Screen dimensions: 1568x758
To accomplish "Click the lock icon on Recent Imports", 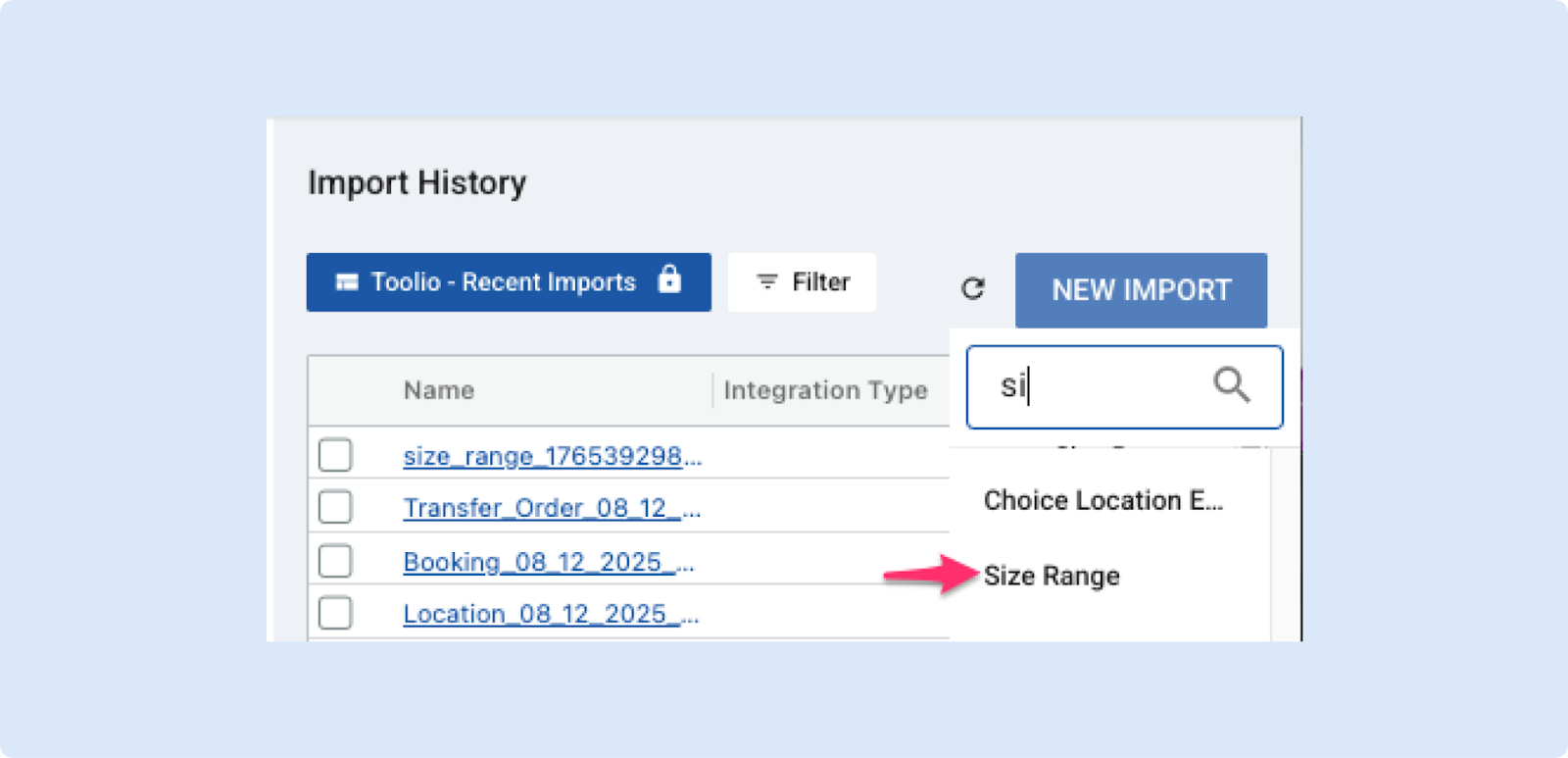I will click(x=669, y=279).
